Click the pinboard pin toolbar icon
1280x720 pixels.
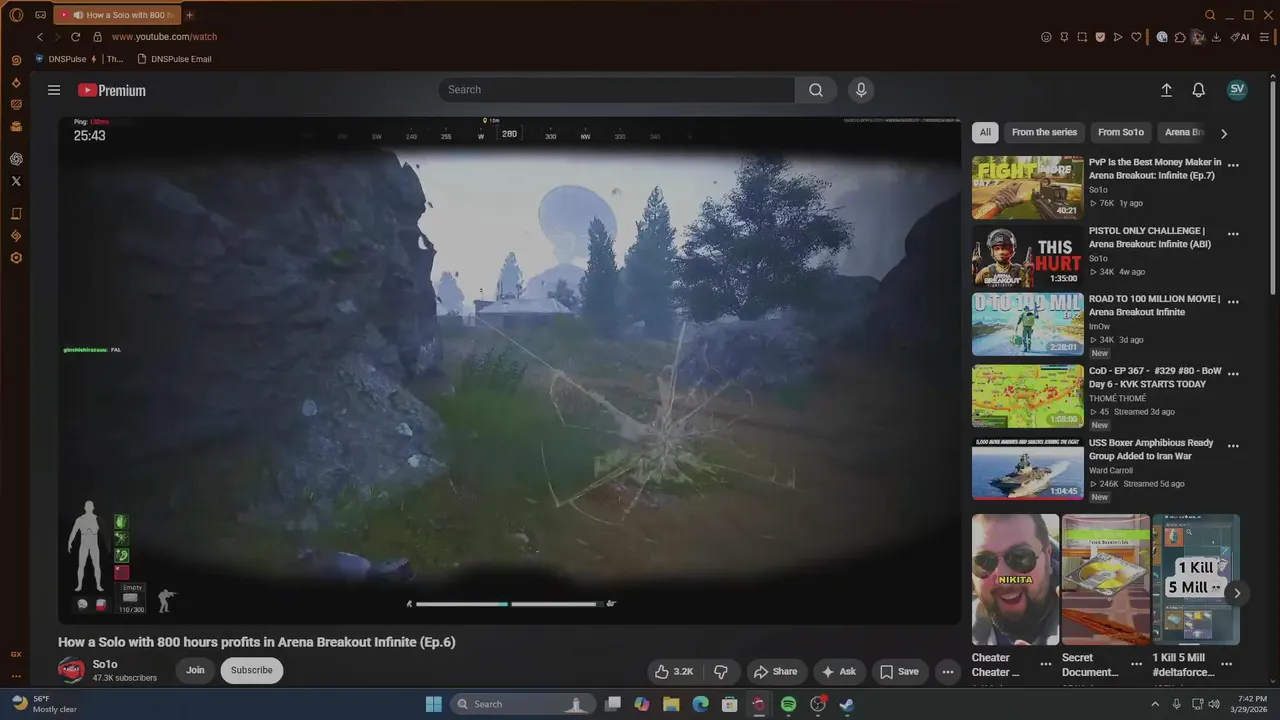pos(1064,37)
